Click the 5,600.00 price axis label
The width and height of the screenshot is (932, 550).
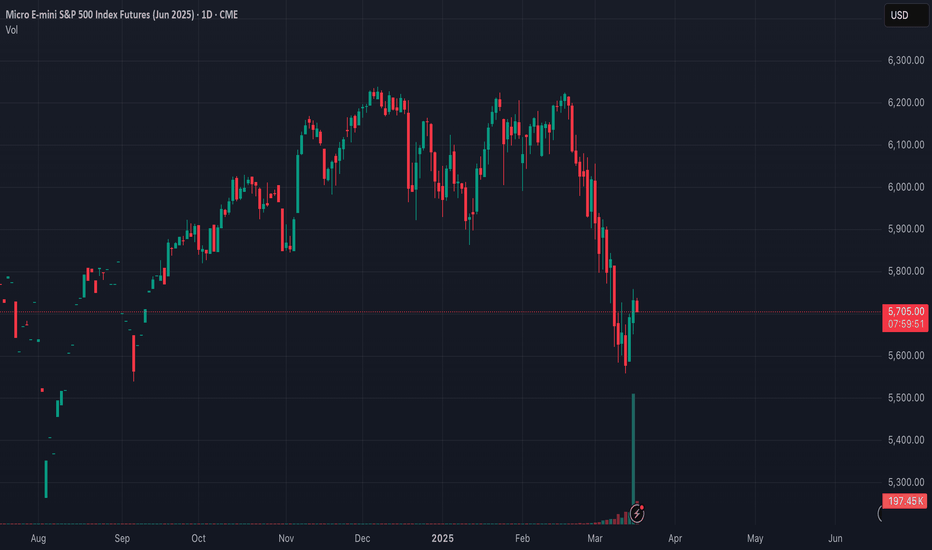click(906, 355)
